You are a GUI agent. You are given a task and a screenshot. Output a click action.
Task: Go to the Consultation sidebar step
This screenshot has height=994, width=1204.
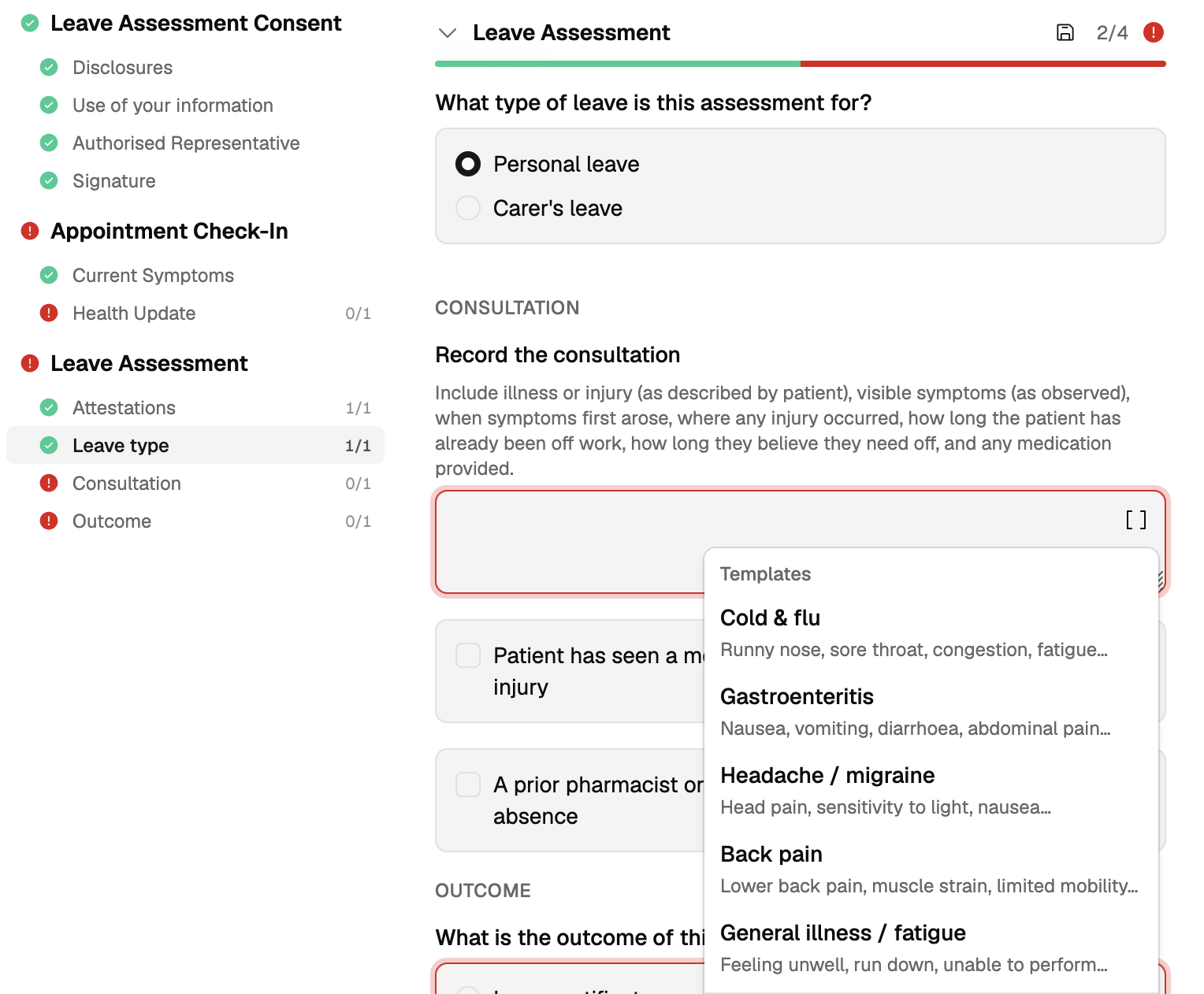195,484
